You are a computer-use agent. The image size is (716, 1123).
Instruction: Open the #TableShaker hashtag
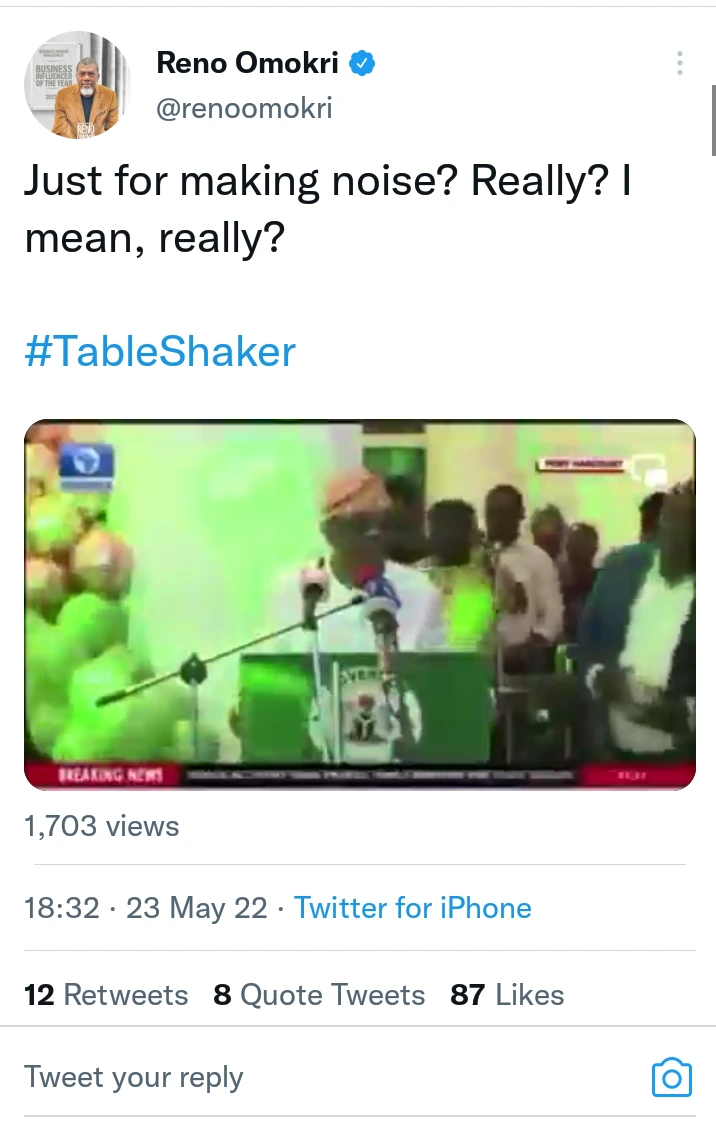[160, 352]
